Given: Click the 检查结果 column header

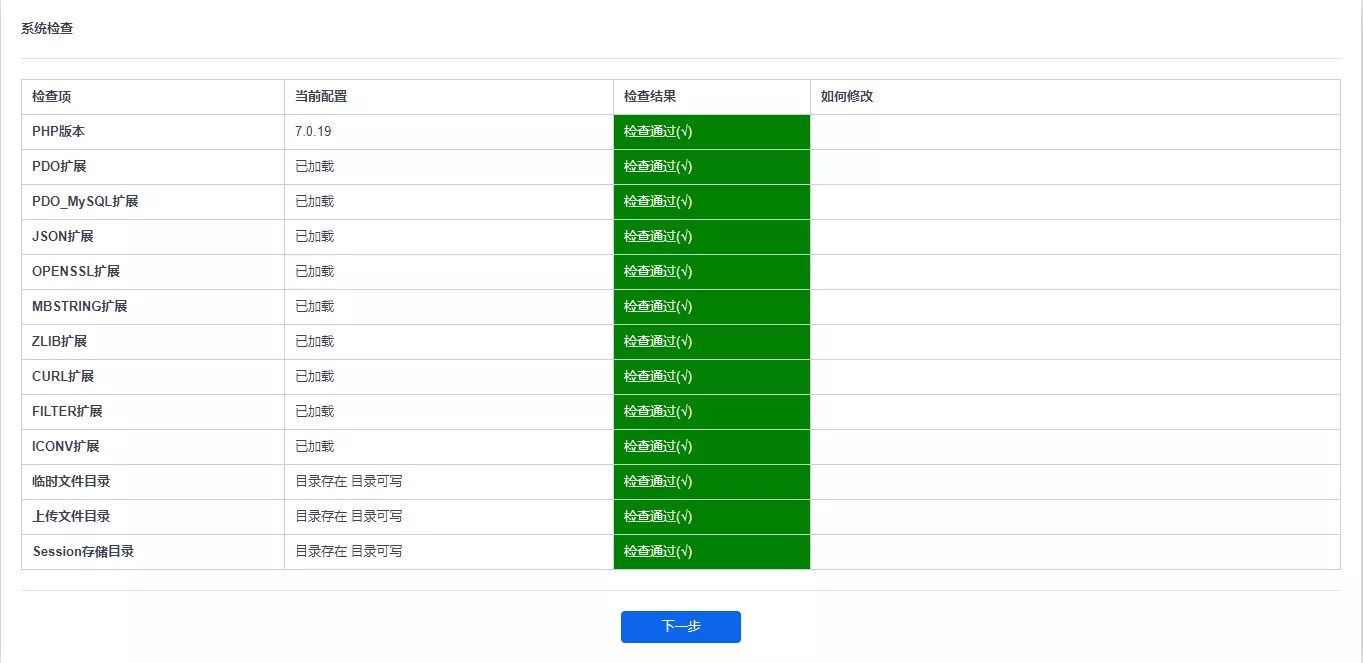Looking at the screenshot, I should pyautogui.click(x=650, y=97).
